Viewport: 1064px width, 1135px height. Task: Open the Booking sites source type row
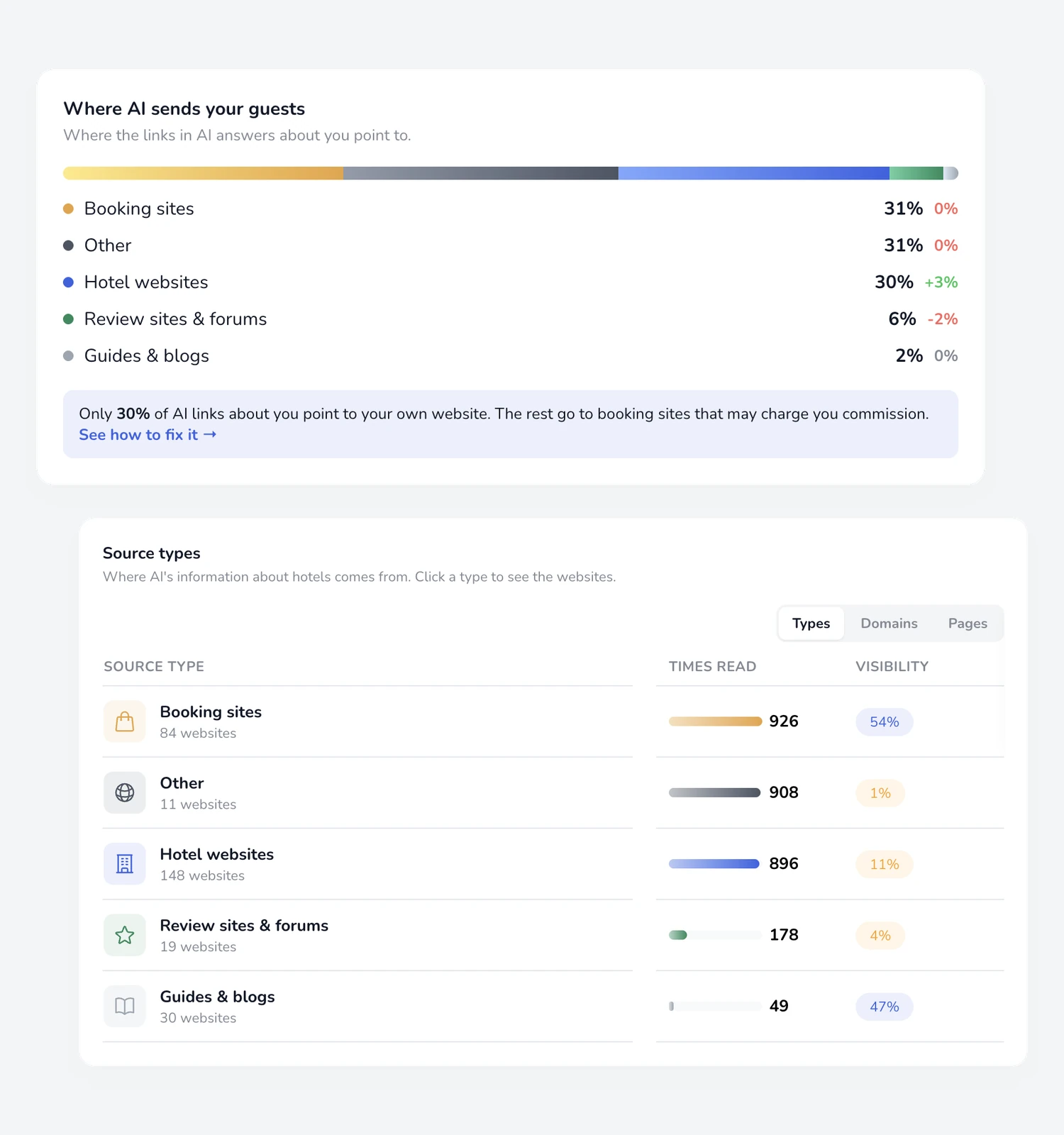[553, 721]
